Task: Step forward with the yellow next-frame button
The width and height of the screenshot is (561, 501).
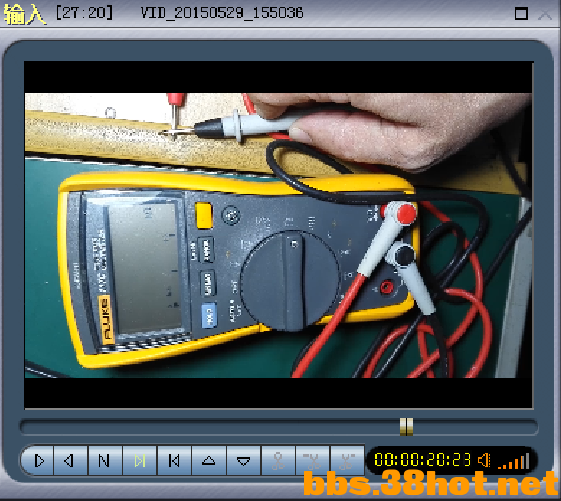Action: tap(140, 461)
